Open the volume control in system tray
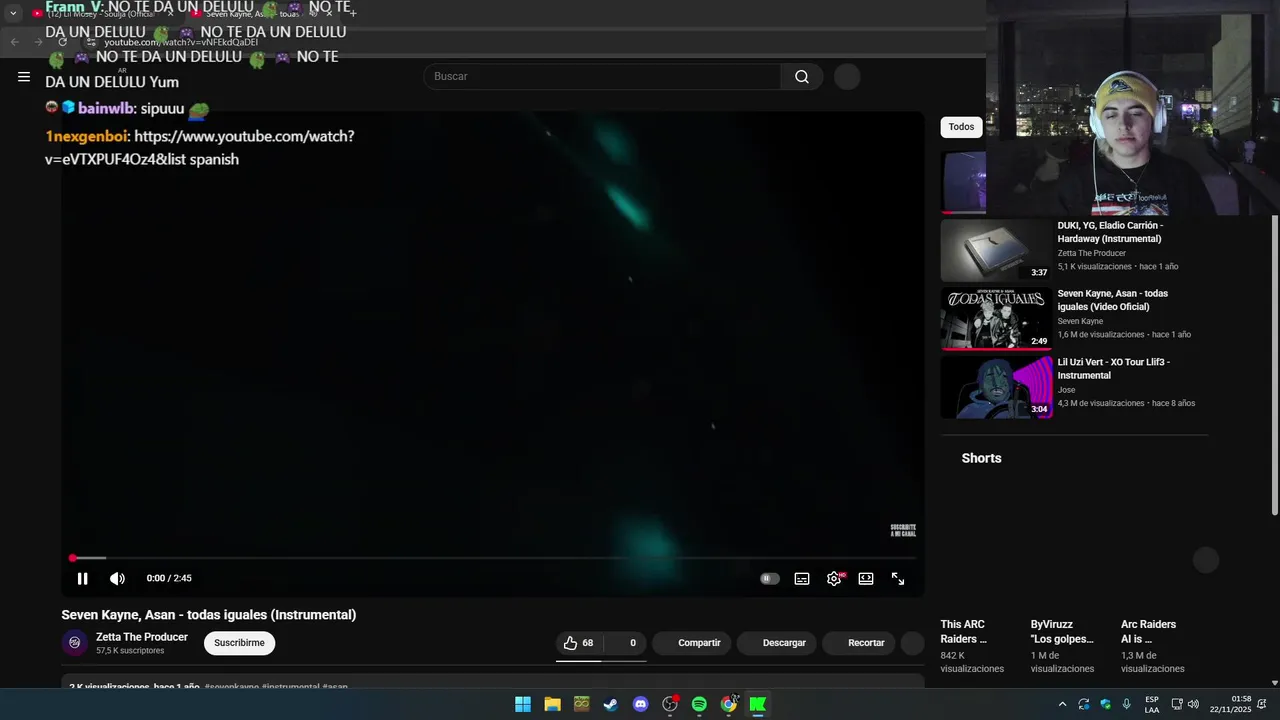1280x720 pixels. (x=1193, y=704)
